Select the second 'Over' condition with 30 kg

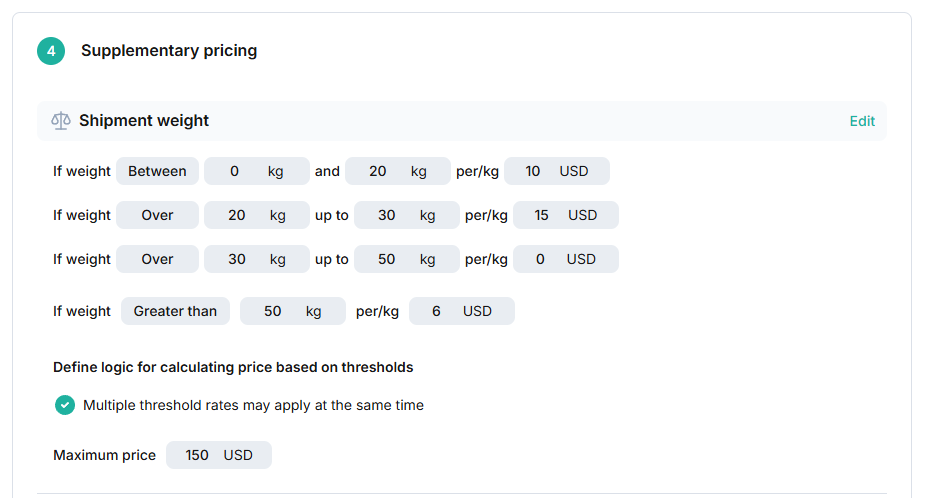pyautogui.click(x=157, y=259)
